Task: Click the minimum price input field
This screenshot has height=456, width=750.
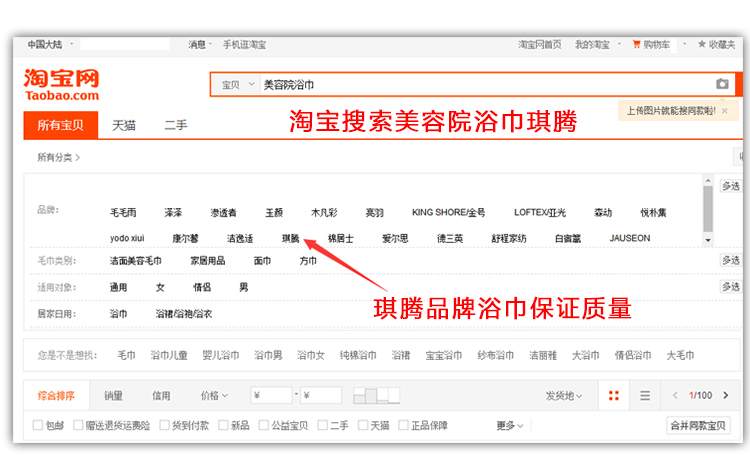Action: [271, 395]
